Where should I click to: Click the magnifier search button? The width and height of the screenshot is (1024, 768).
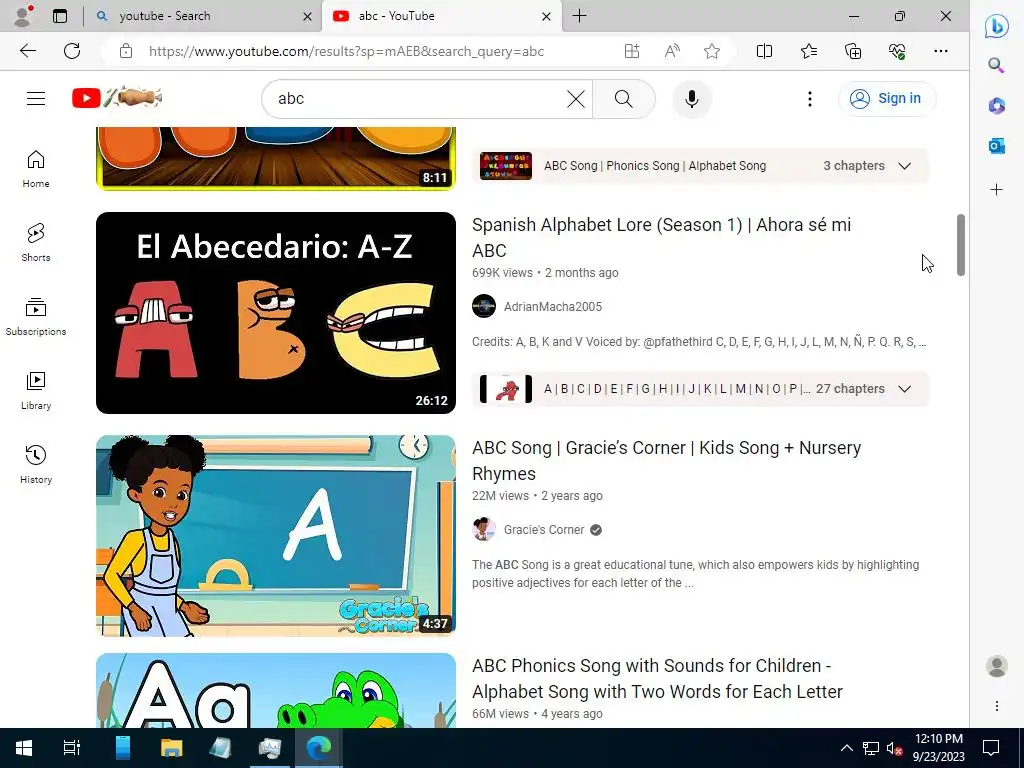[624, 99]
